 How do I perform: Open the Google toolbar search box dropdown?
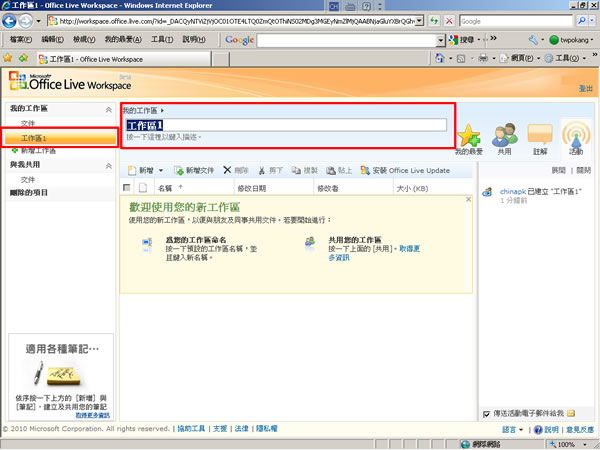(x=441, y=40)
